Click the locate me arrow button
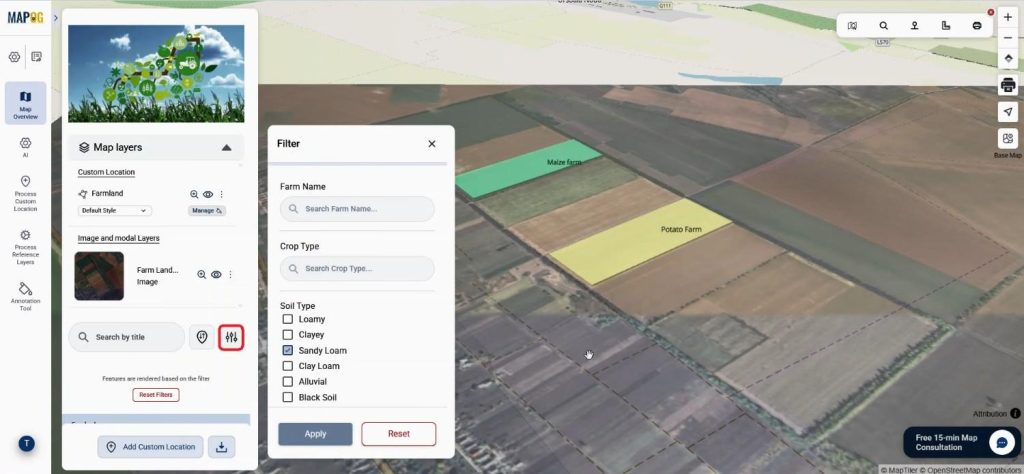This screenshot has height=474, width=1024. (1008, 112)
